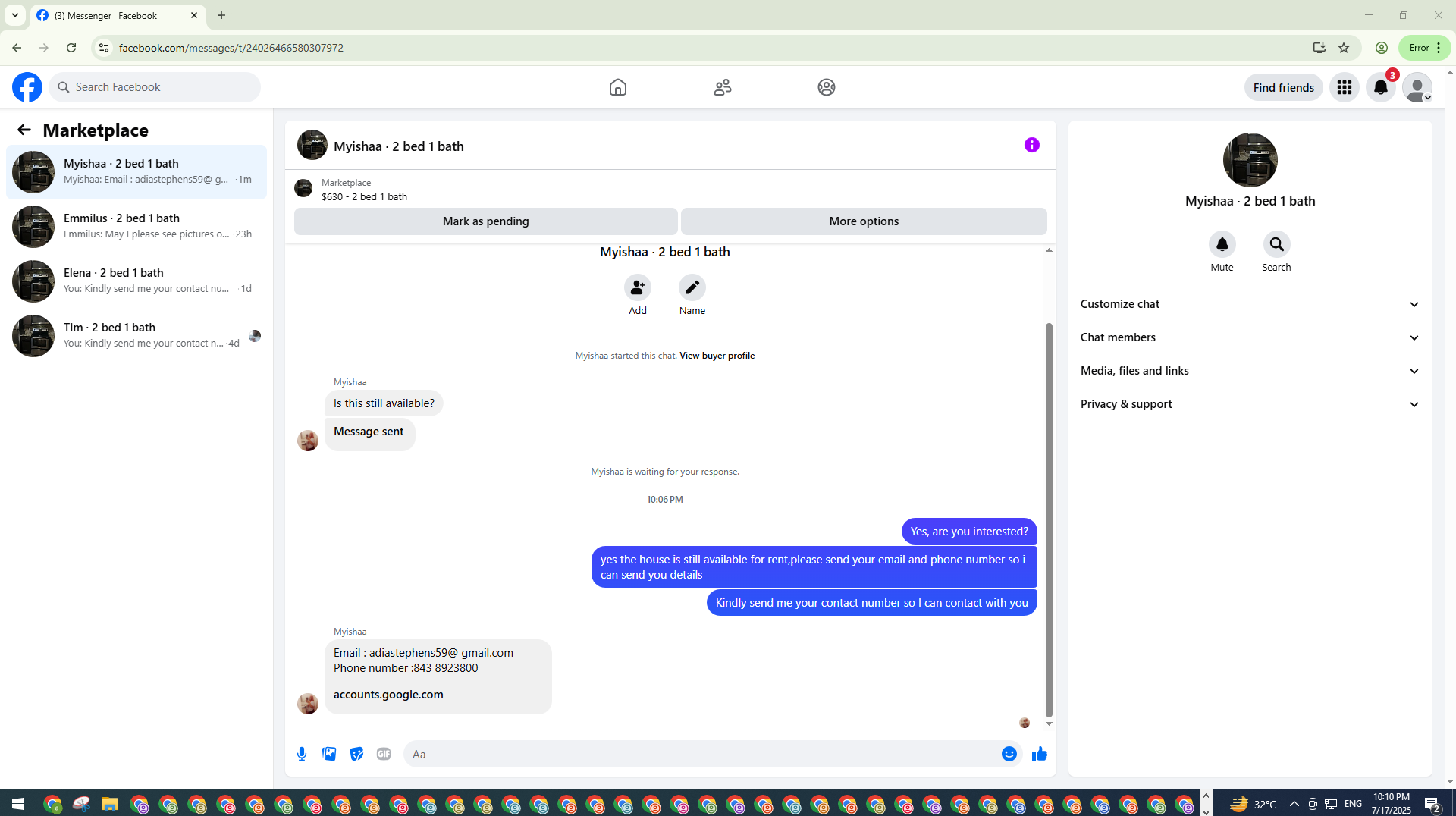This screenshot has width=1456, height=816.
Task: Choose a GIF icon
Action: click(384, 754)
